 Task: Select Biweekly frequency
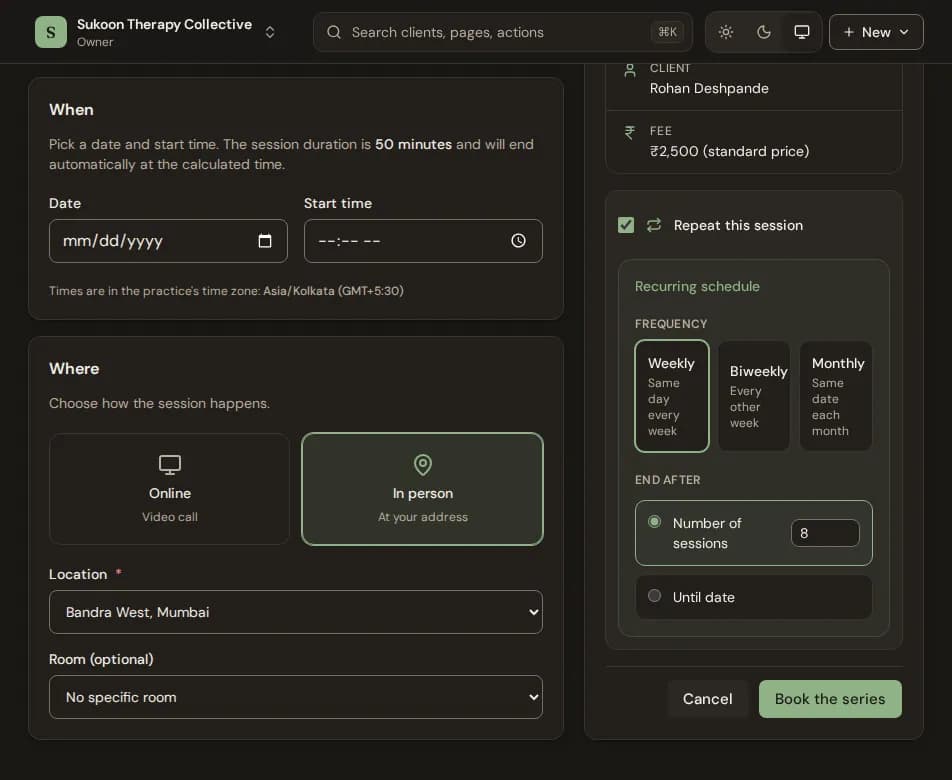(754, 396)
